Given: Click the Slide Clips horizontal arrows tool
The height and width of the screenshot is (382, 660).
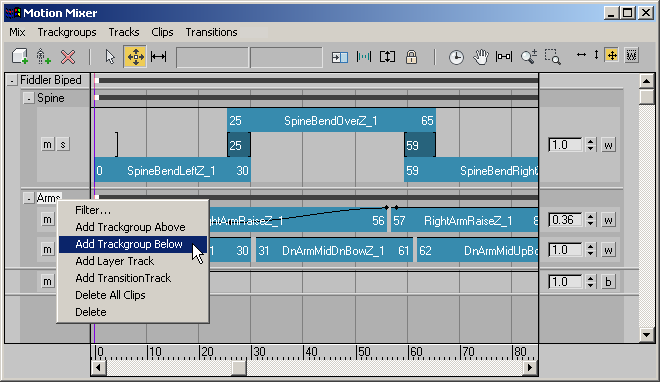Looking at the screenshot, I should click(158, 56).
